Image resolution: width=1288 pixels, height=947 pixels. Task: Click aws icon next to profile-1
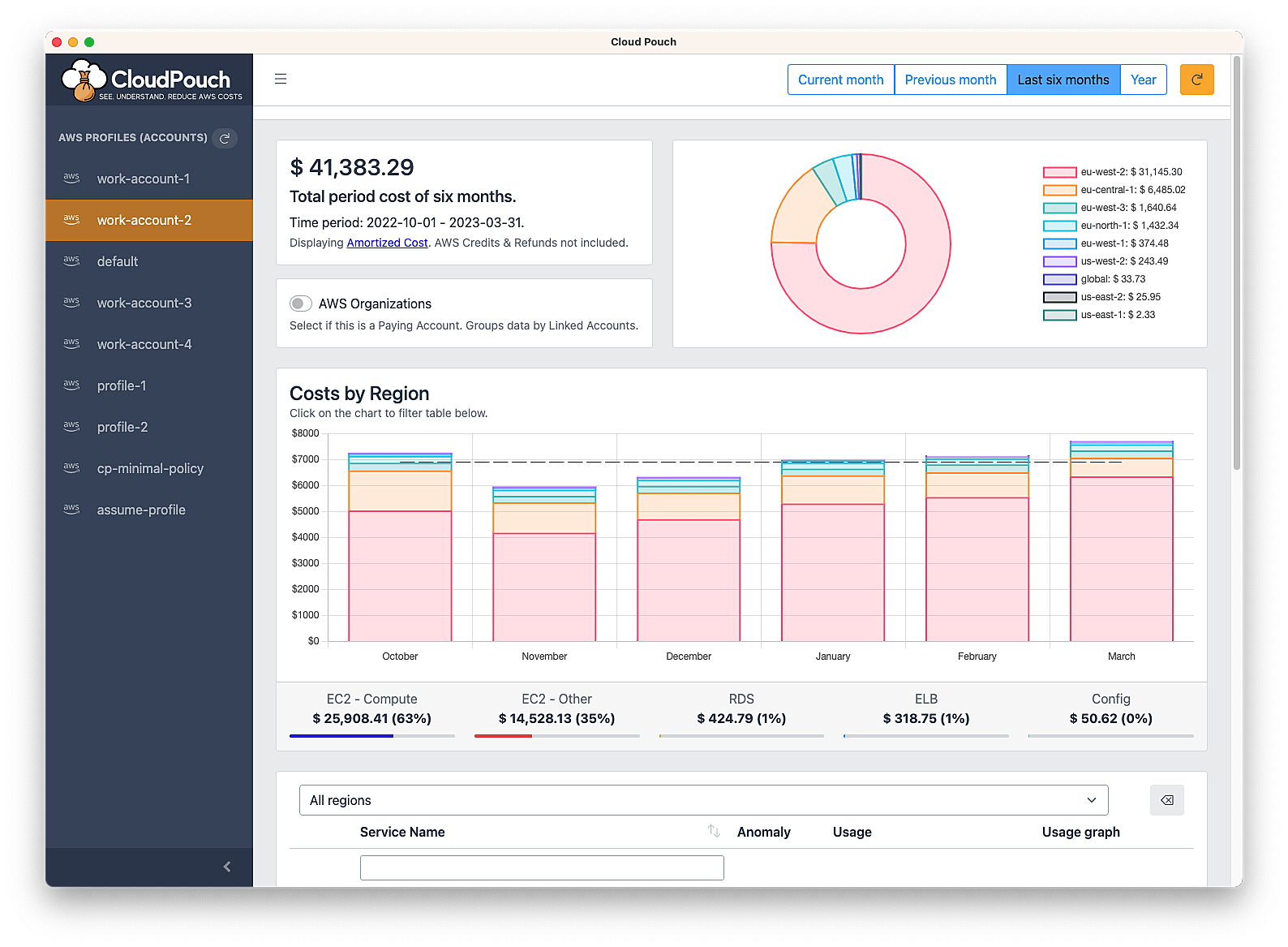click(71, 385)
